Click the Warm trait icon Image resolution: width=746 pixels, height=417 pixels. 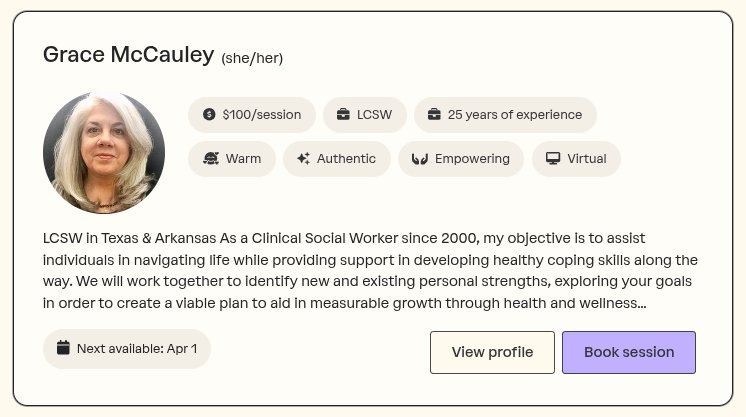211,159
